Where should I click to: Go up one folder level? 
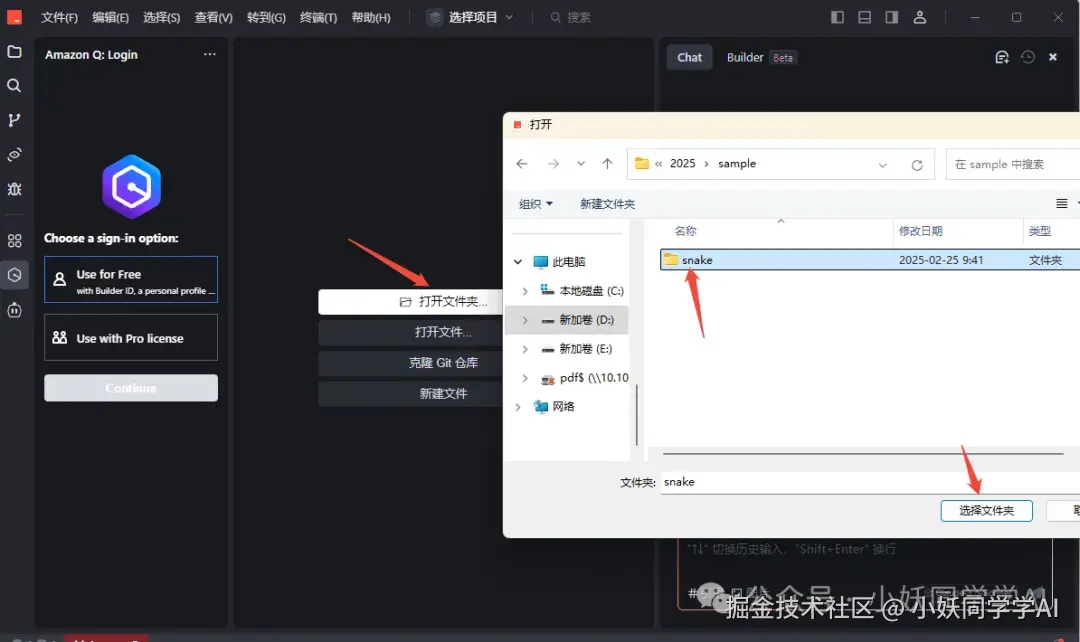coord(607,164)
